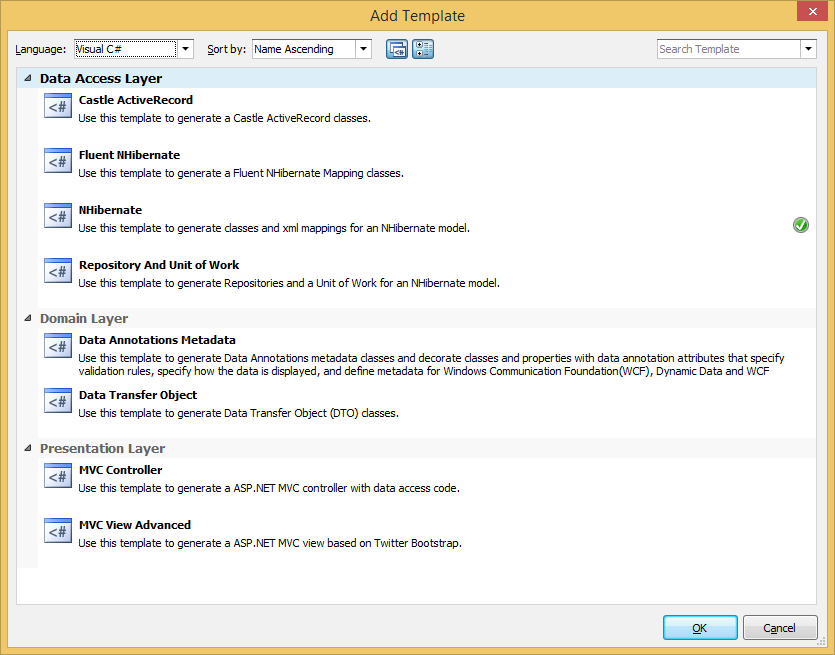The width and height of the screenshot is (835, 655).
Task: Click the DTO classes description
Action: point(238,413)
